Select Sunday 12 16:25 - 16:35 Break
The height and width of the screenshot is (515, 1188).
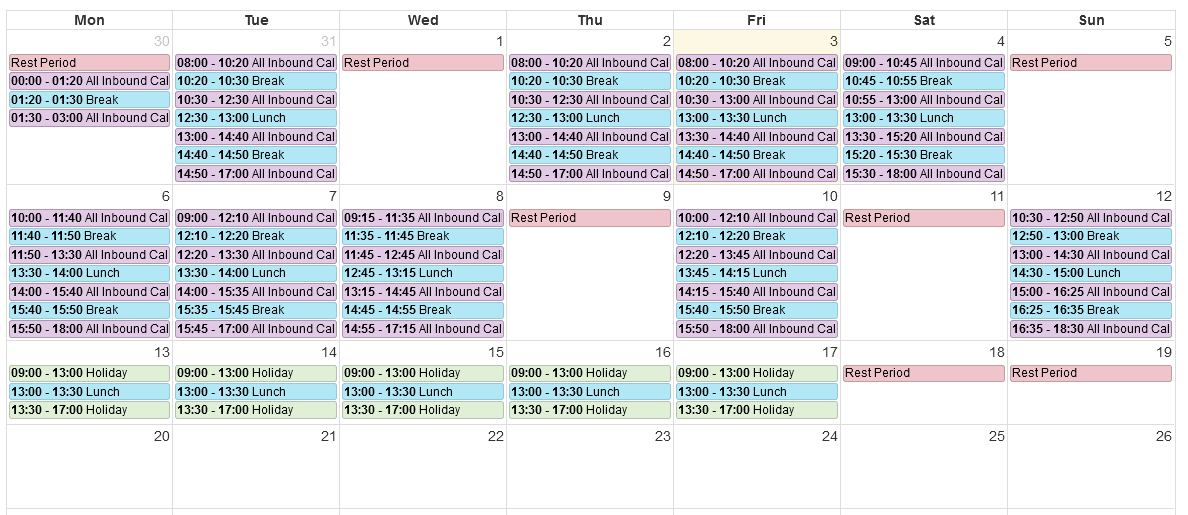click(x=1091, y=311)
